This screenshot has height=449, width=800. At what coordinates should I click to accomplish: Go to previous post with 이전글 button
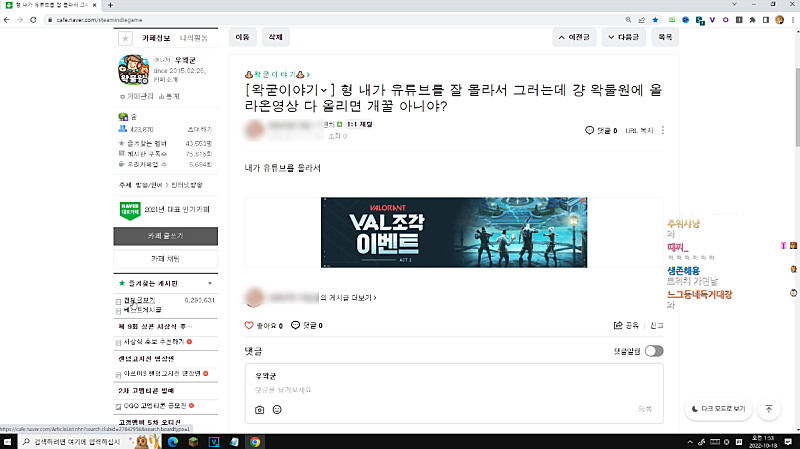(574, 37)
